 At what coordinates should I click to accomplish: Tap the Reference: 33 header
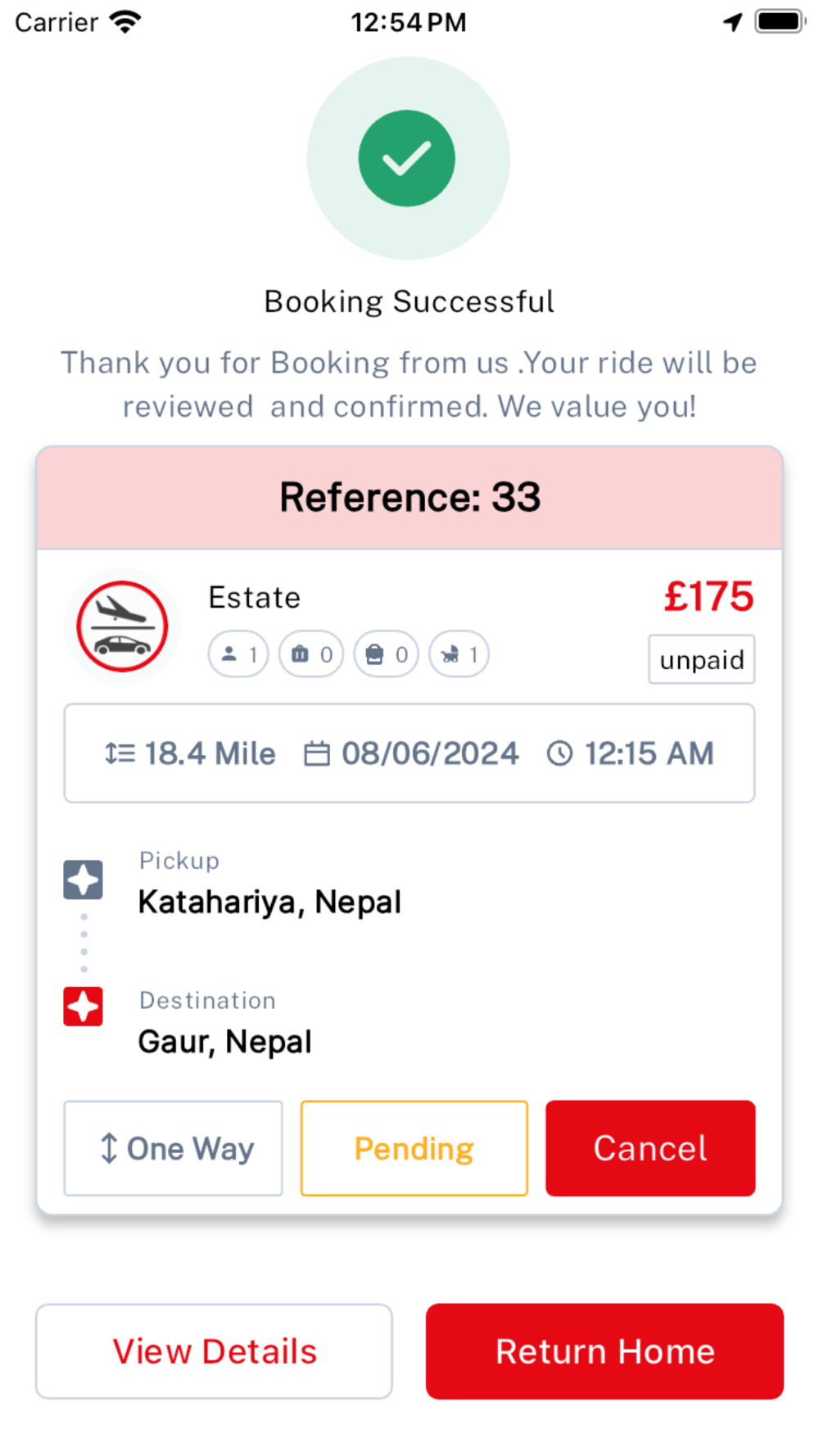(x=409, y=497)
